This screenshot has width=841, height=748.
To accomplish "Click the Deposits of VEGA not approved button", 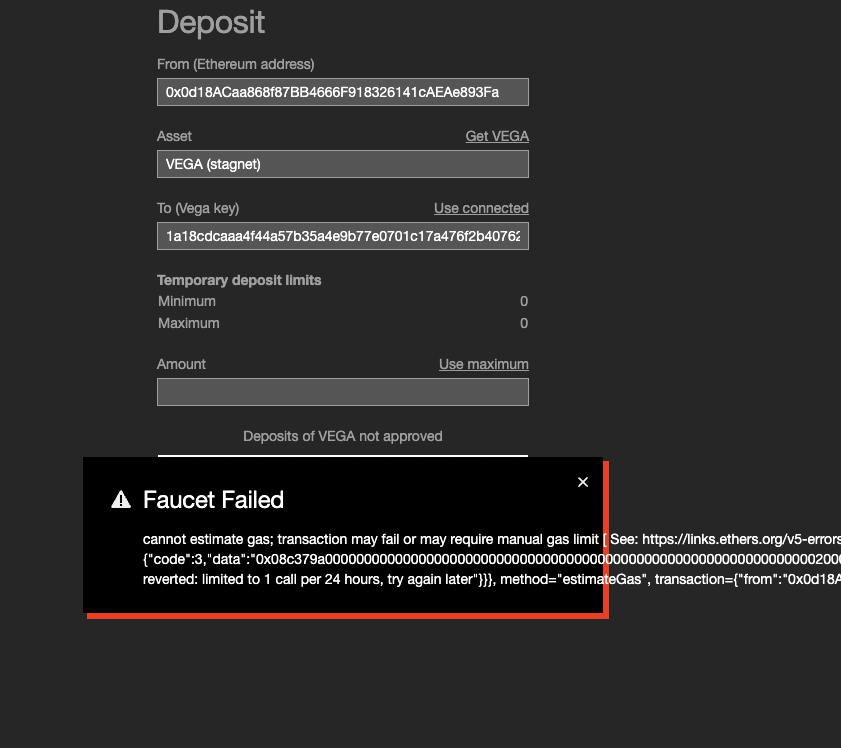I will tap(342, 436).
